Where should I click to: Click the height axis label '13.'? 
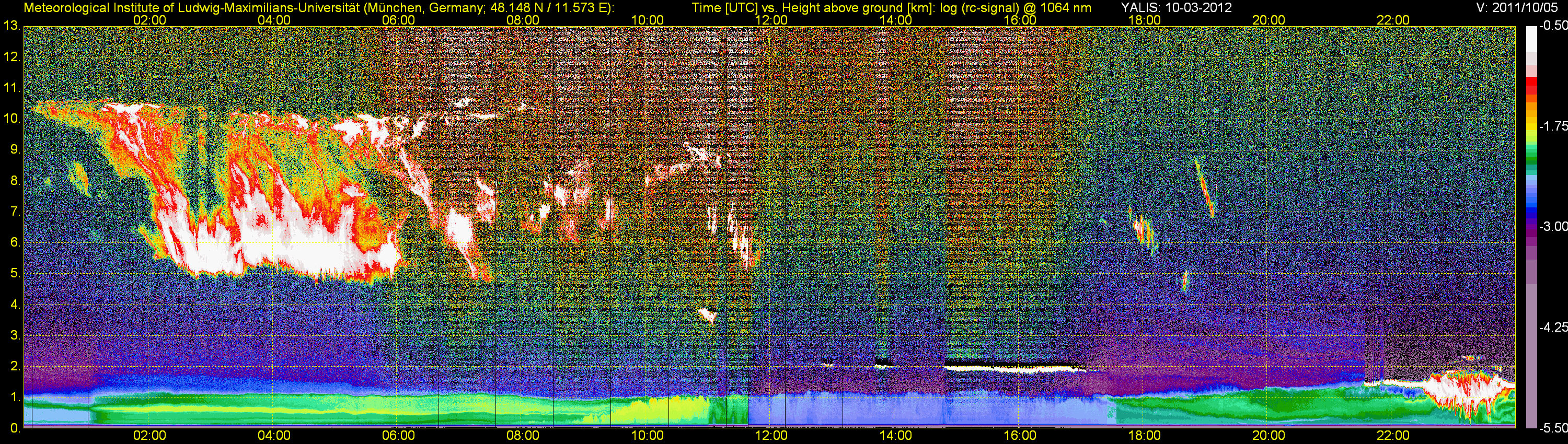click(x=11, y=26)
